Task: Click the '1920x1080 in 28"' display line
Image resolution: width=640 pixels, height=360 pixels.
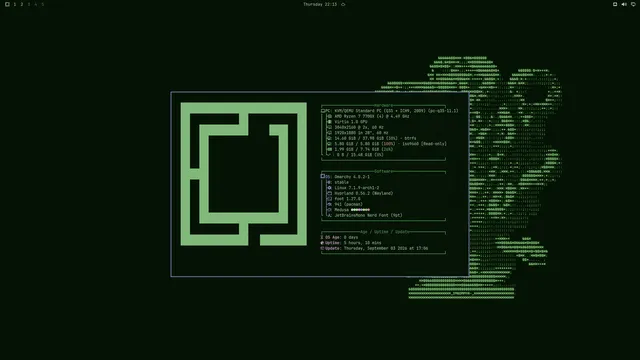Action: (x=361, y=133)
